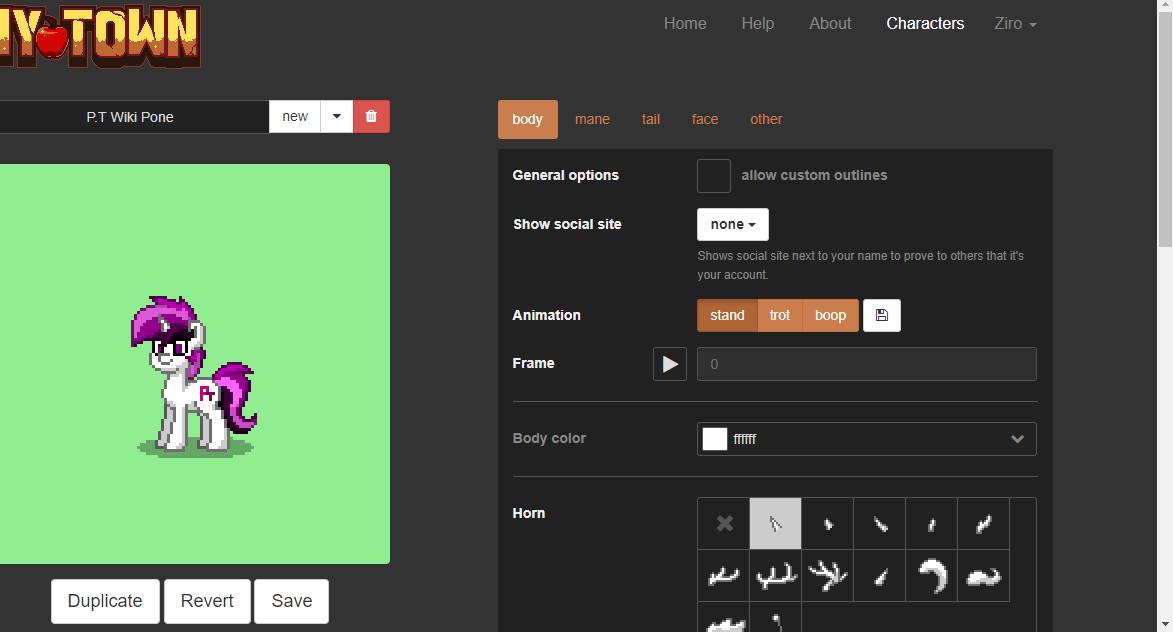The image size is (1173, 632).
Task: Expand the Body color picker chevron
Action: [x=1017, y=439]
